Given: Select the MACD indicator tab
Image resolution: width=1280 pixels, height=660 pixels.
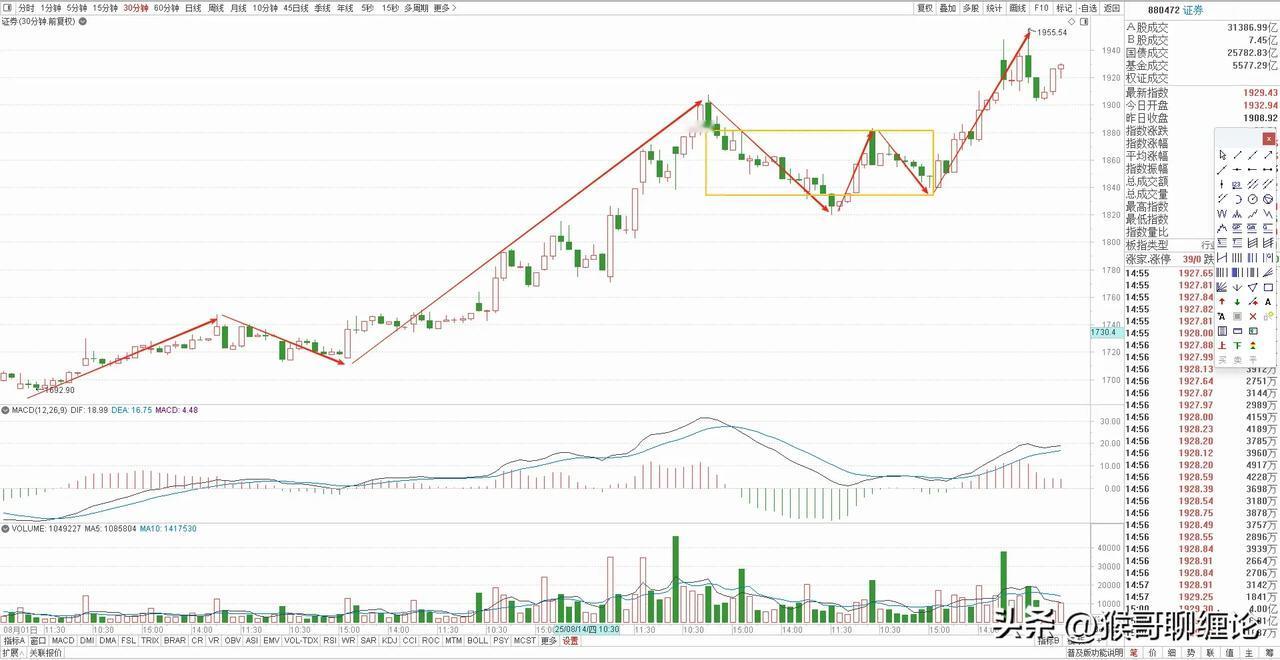Looking at the screenshot, I should coord(63,640).
